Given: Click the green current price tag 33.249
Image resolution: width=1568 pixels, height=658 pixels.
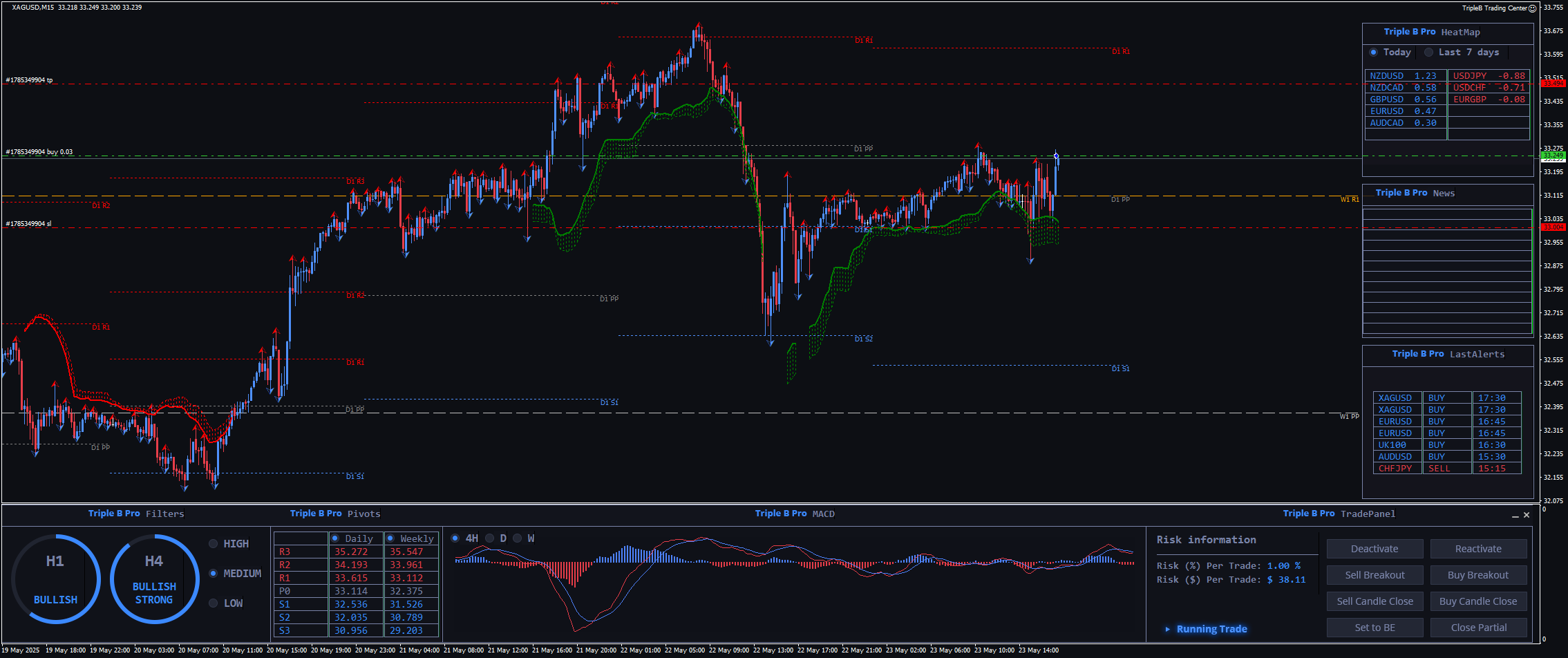Looking at the screenshot, I should click(1553, 156).
